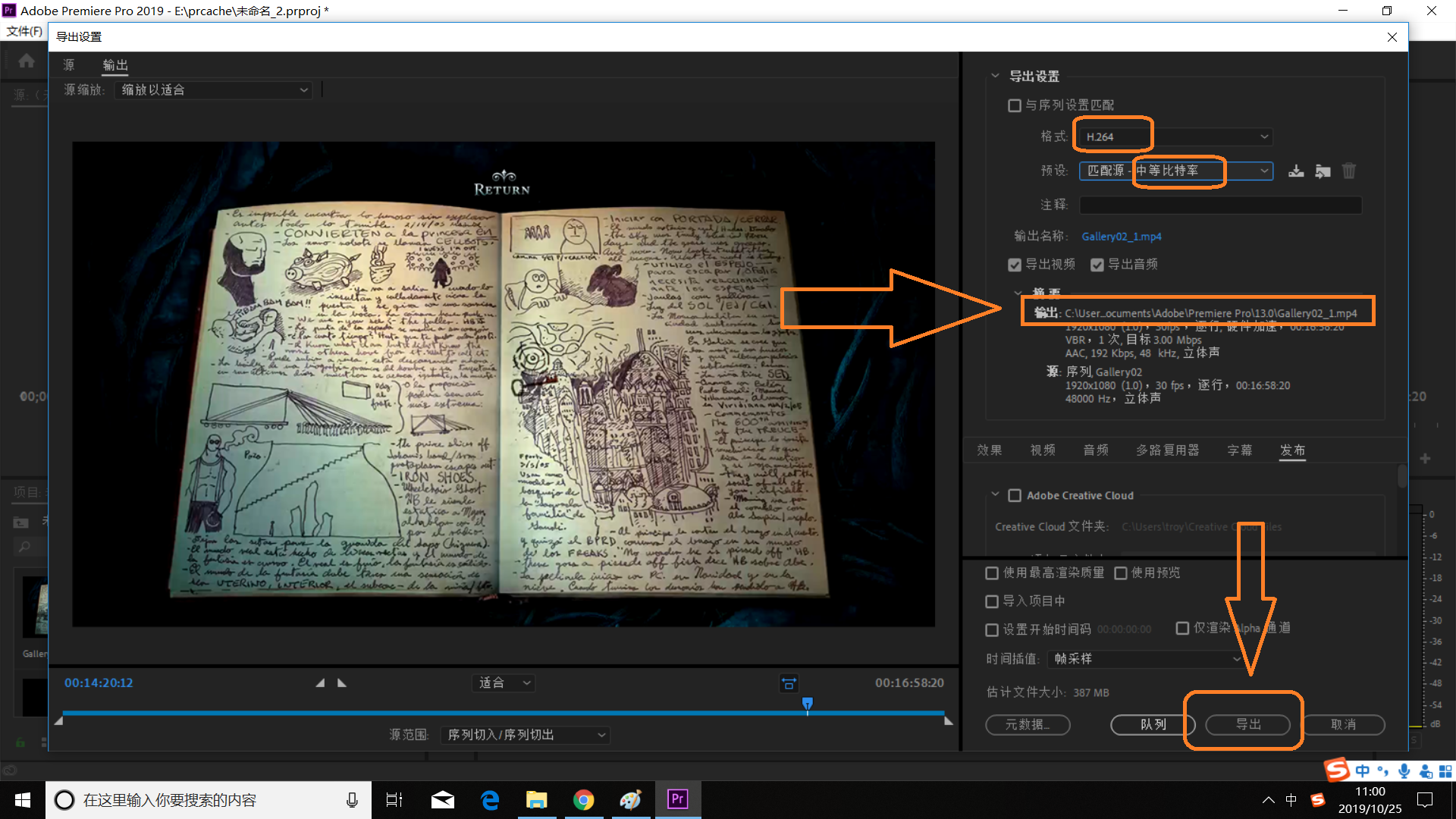This screenshot has width=1456, height=819.
Task: Open the File menu
Action: click(24, 31)
